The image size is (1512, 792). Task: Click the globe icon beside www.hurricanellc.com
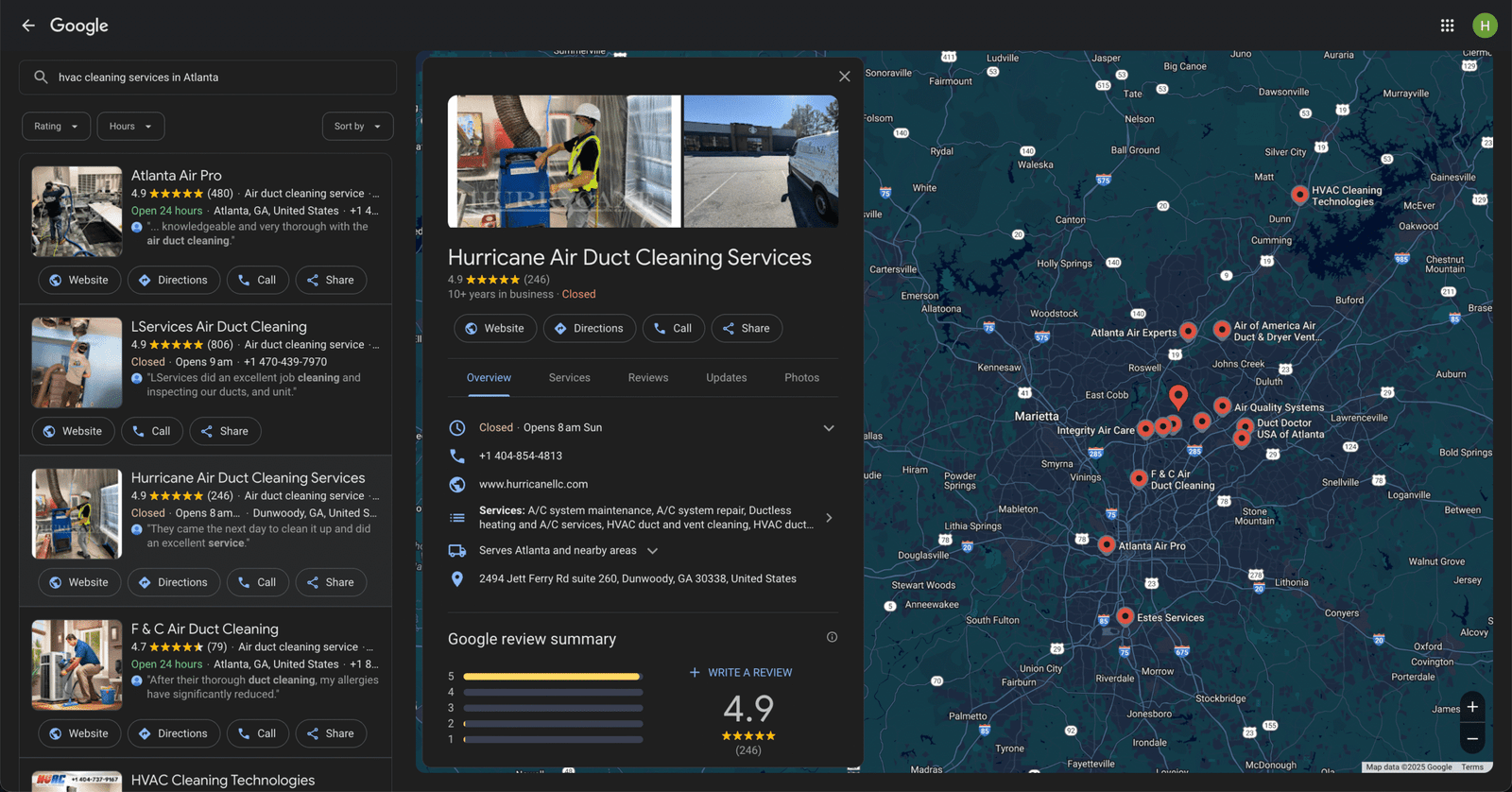pyautogui.click(x=457, y=484)
